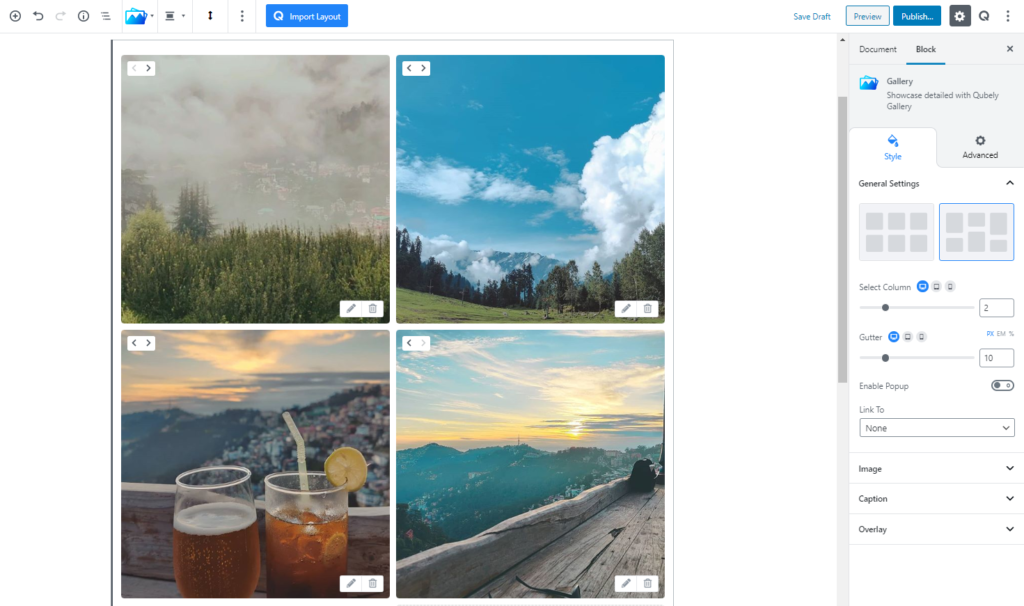Collapse the General Settings section
1024x606 pixels.
tap(936, 183)
